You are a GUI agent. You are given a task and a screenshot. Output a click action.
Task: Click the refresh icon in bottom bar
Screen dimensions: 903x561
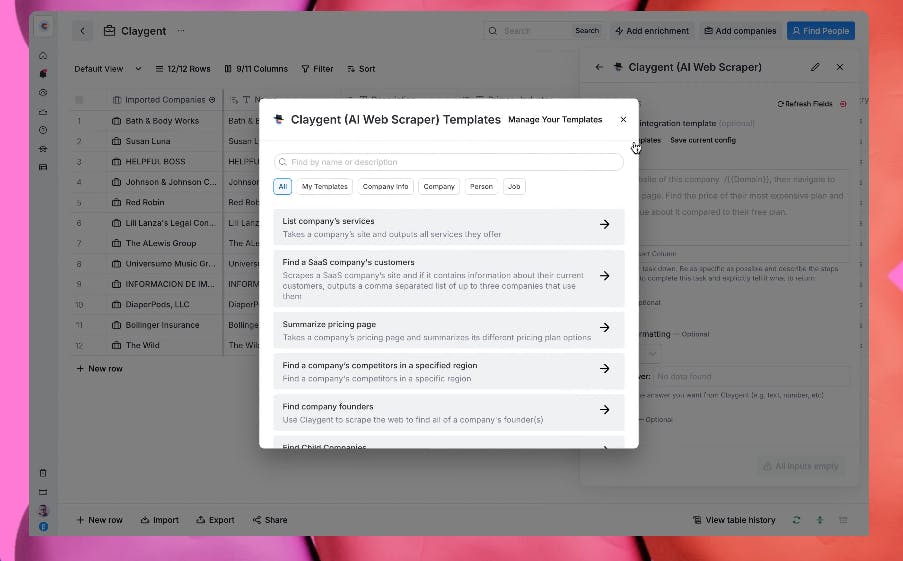click(796, 520)
